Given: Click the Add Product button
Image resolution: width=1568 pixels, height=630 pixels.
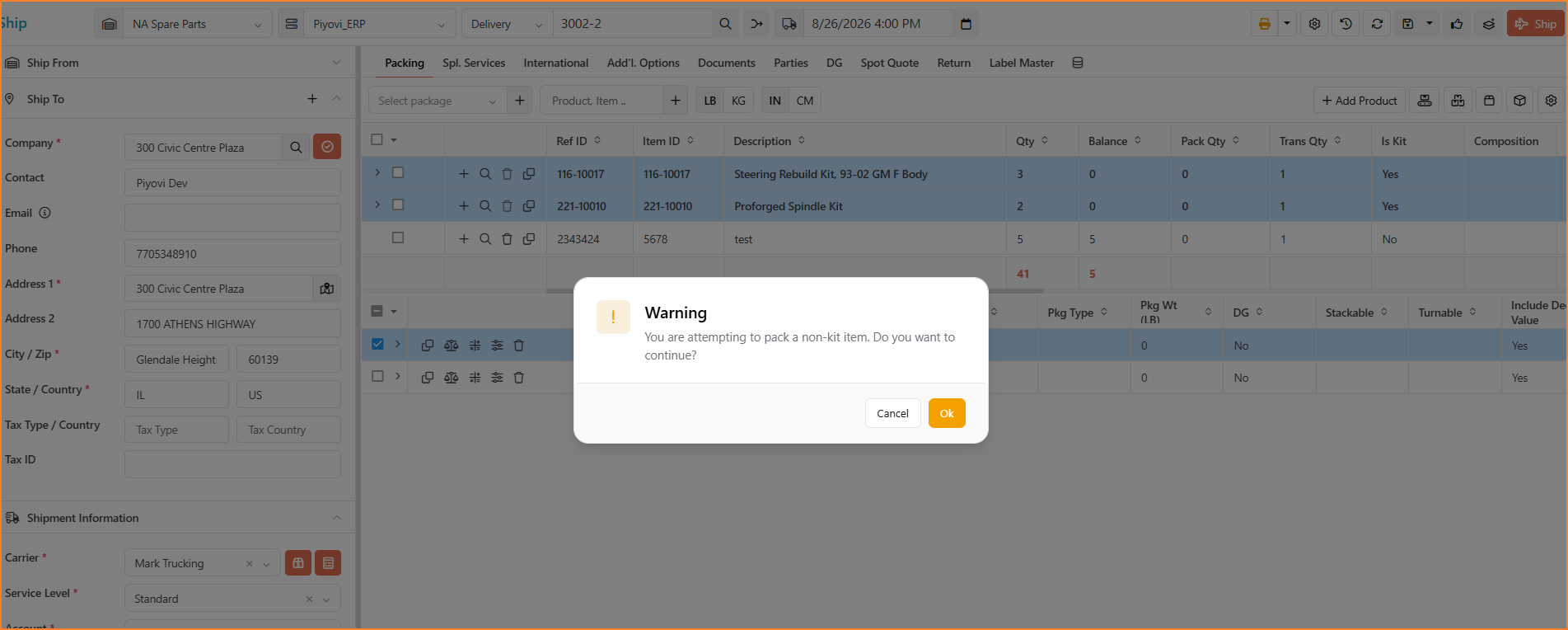Looking at the screenshot, I should [x=1360, y=101].
